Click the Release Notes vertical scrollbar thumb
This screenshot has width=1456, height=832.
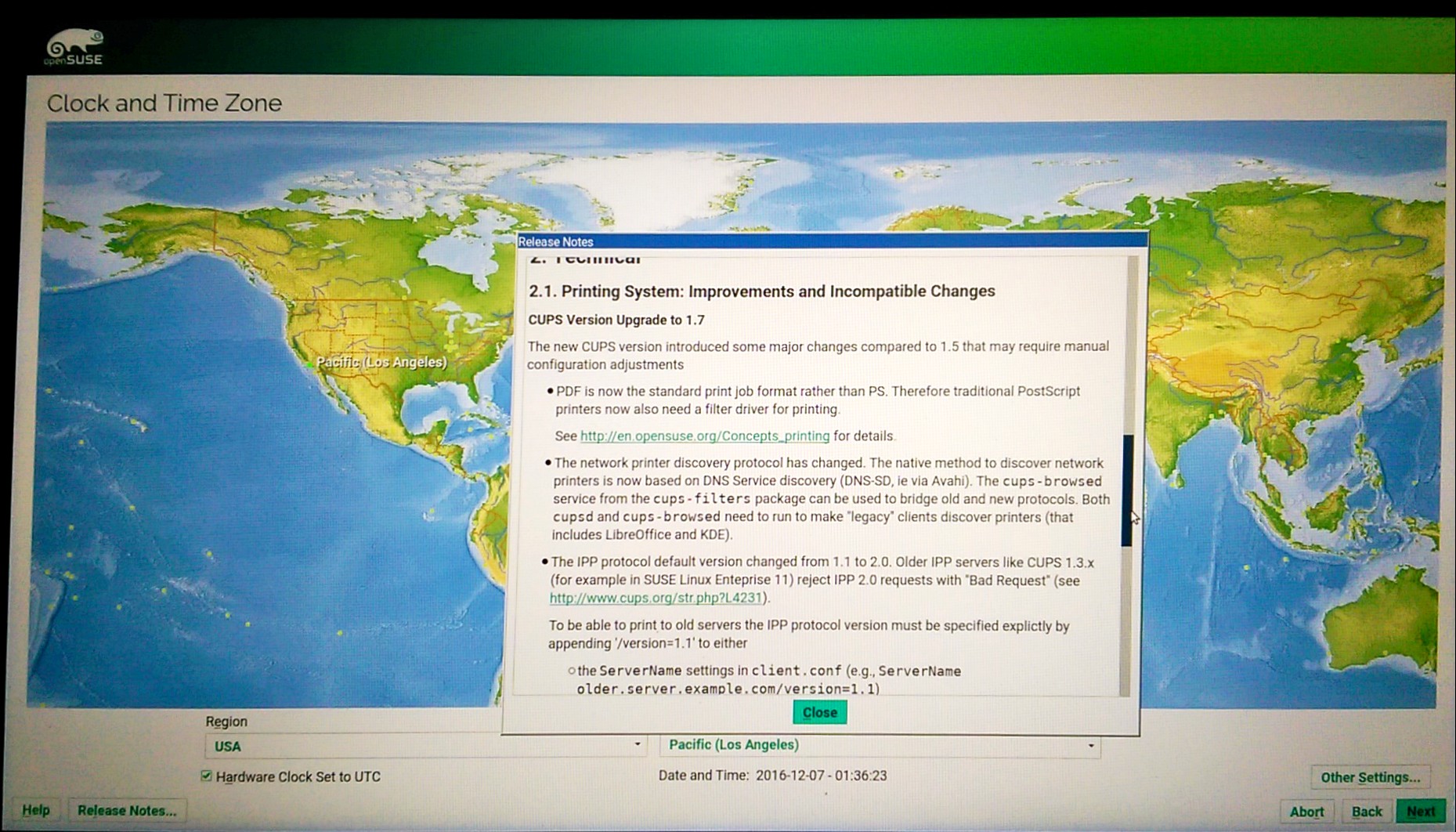pyautogui.click(x=1127, y=490)
